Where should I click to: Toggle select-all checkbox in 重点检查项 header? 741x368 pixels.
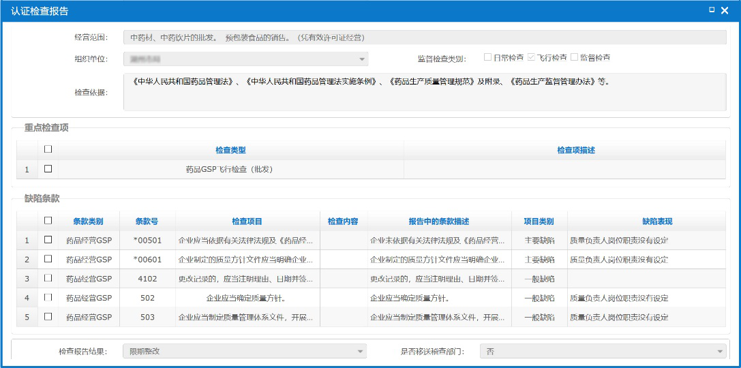coord(48,149)
